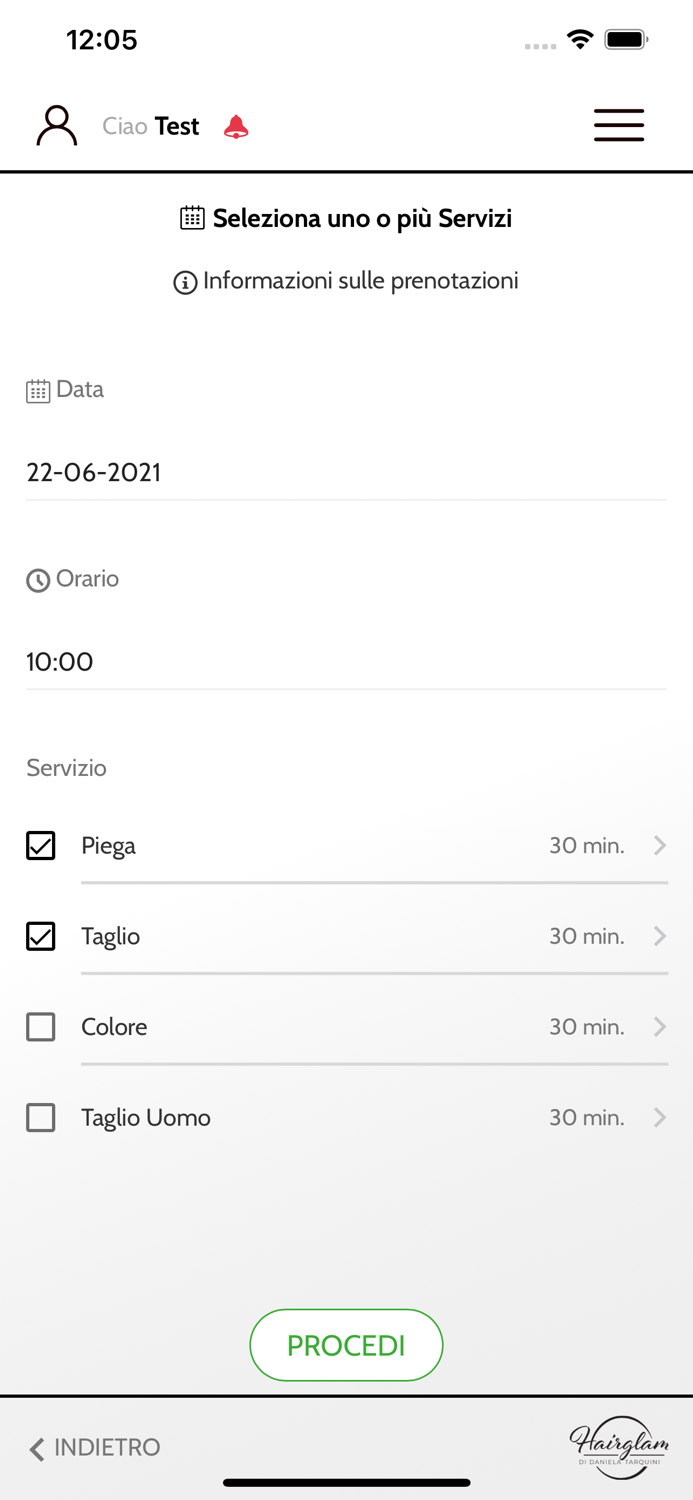Check the Taglio Uomo checkbox
Viewport: 693px width, 1500px height.
click(41, 1117)
